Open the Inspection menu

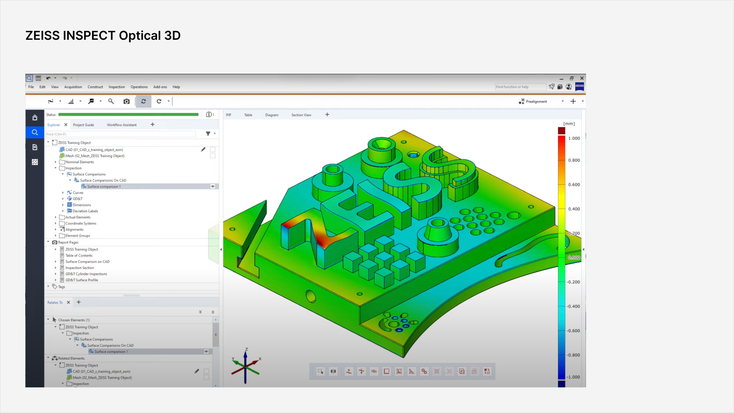click(x=114, y=87)
